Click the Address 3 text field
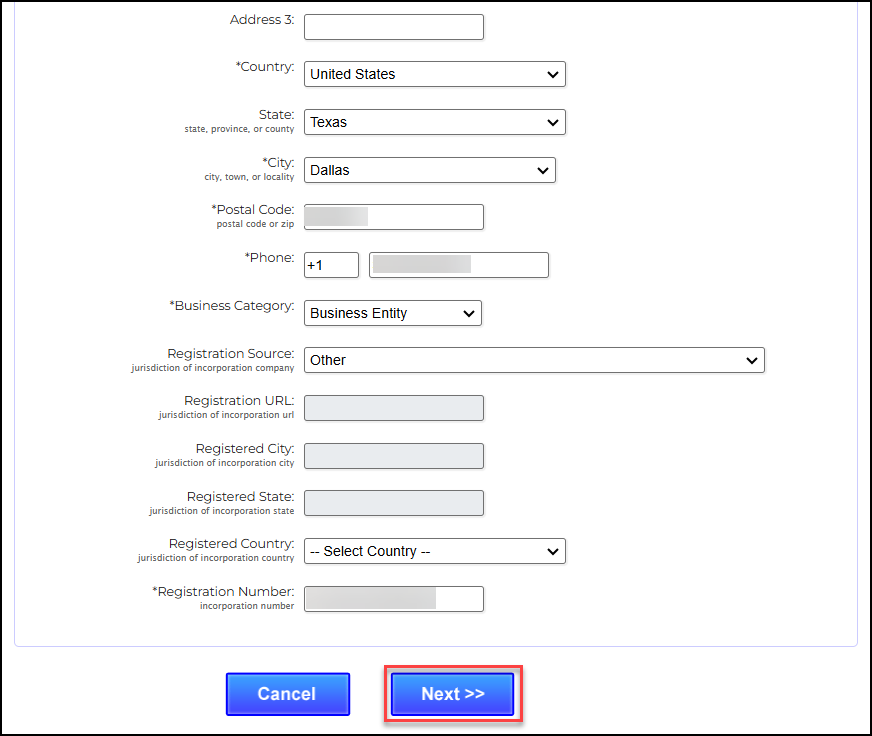The height and width of the screenshot is (736, 872). click(x=393, y=27)
